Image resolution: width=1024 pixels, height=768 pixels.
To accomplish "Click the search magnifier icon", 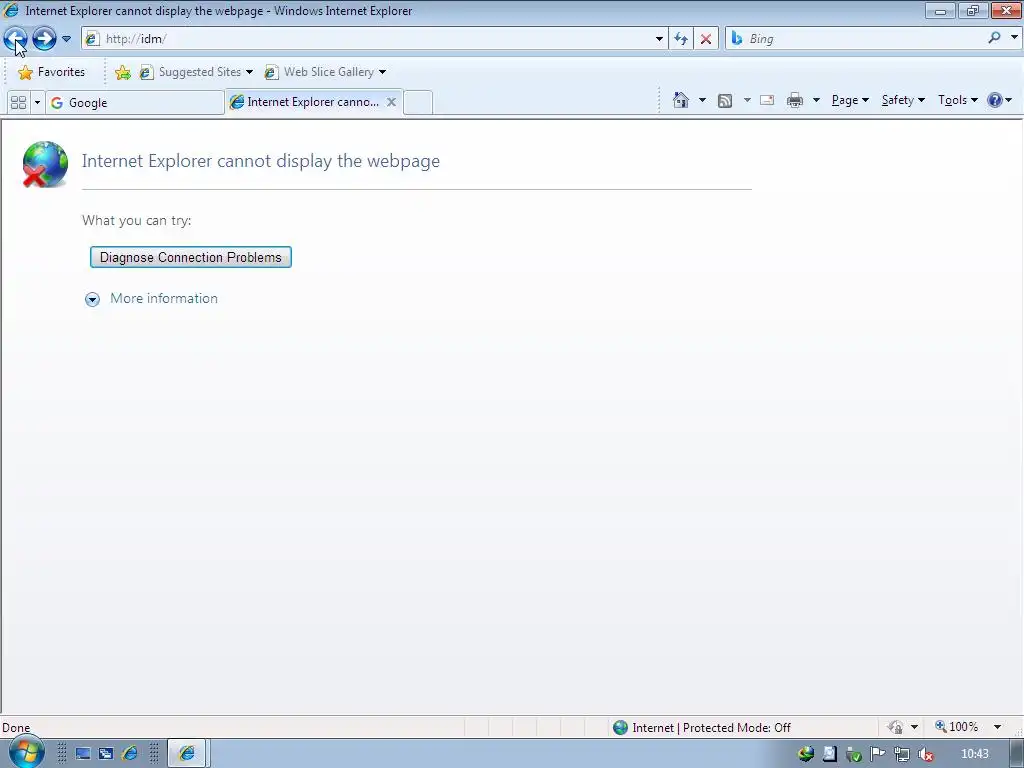I will 995,38.
